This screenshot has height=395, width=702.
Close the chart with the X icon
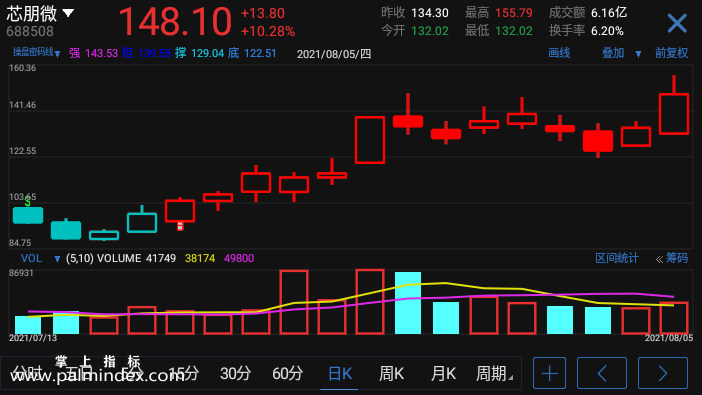[677, 23]
